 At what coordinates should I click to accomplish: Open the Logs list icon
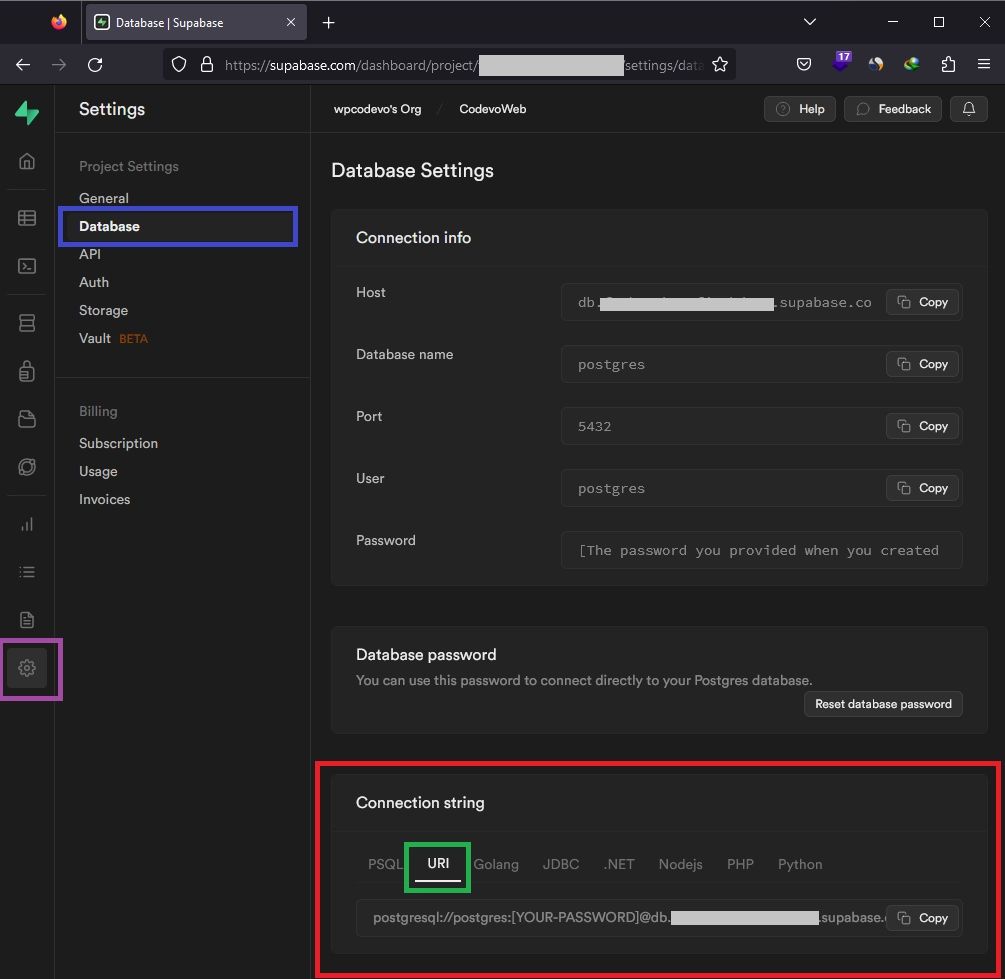tap(27, 572)
